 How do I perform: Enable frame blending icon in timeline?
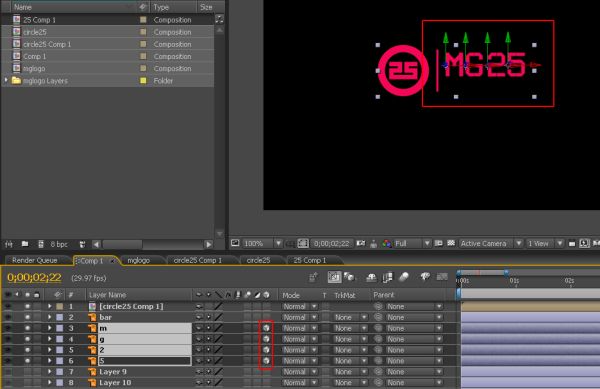(388, 277)
